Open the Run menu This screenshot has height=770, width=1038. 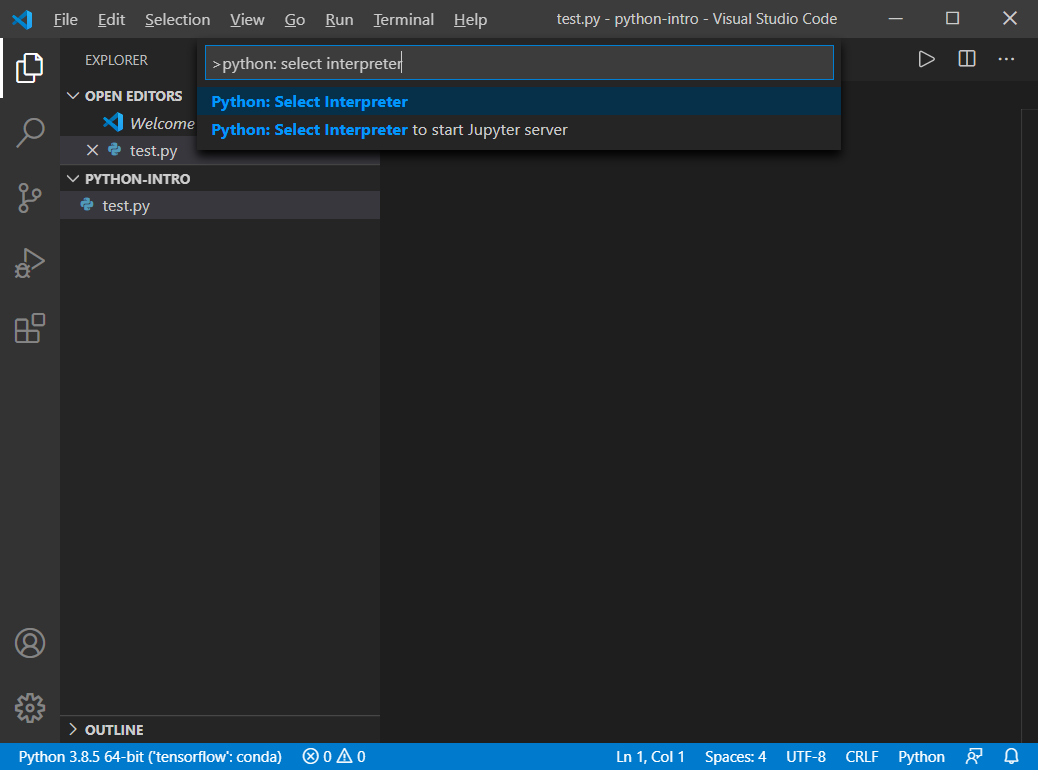[339, 19]
